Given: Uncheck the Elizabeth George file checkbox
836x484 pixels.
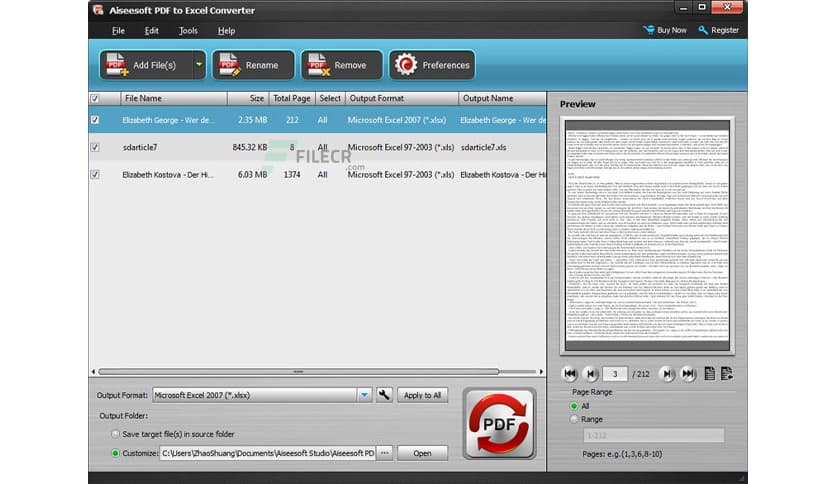Looking at the screenshot, I should [x=95, y=120].
